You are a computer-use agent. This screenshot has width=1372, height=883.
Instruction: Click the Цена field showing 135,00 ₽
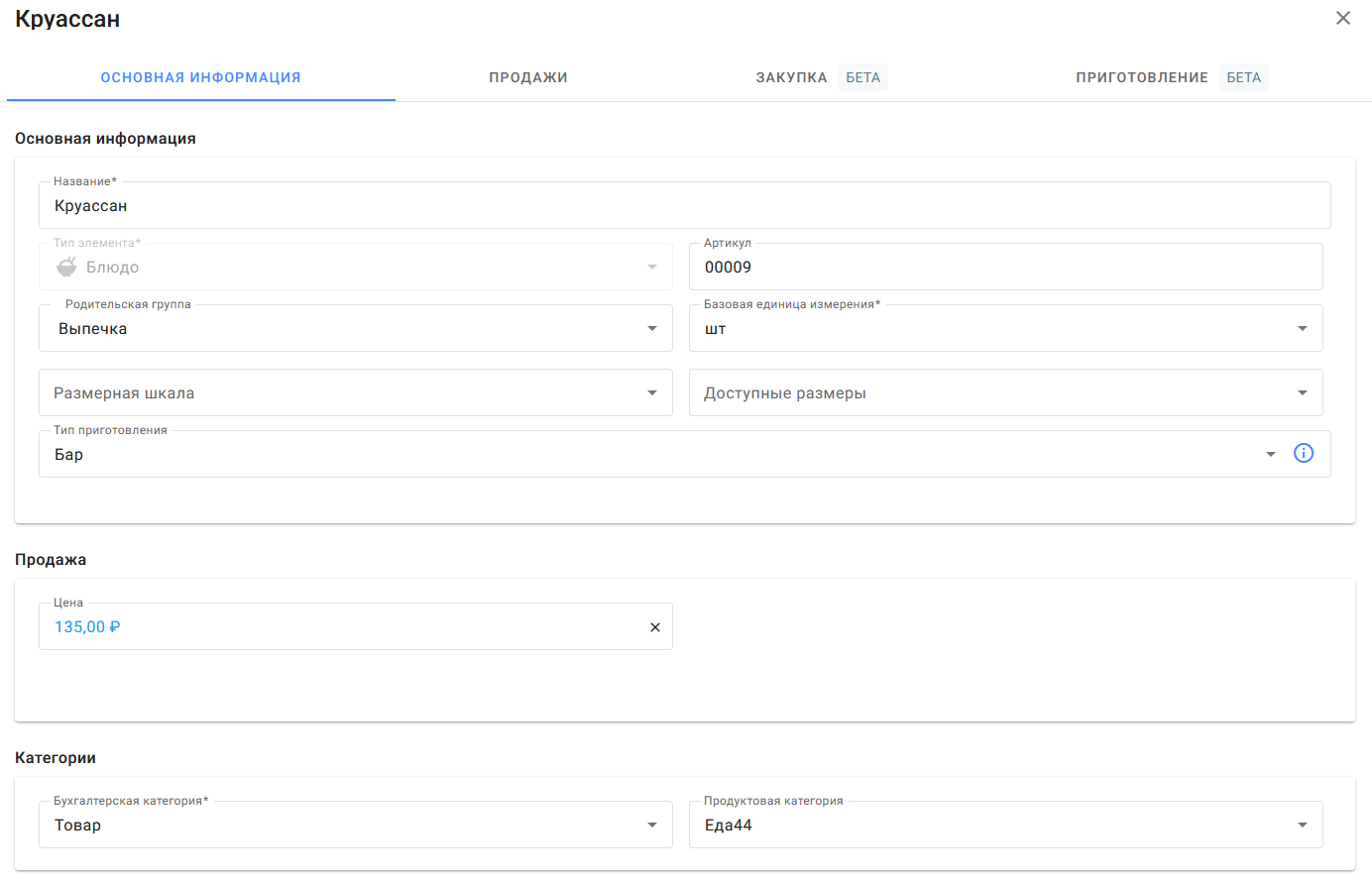pyautogui.click(x=337, y=627)
